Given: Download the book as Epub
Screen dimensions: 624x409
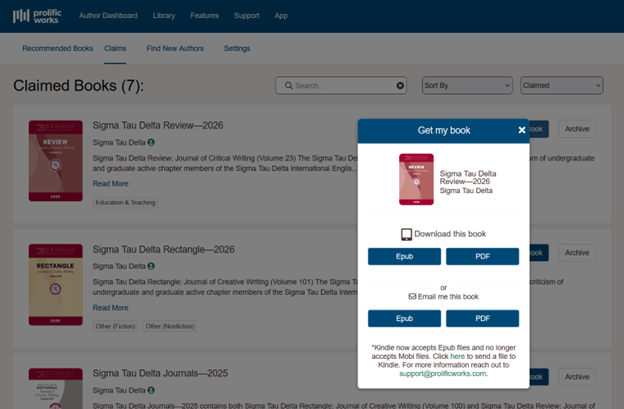Looking at the screenshot, I should point(404,257).
